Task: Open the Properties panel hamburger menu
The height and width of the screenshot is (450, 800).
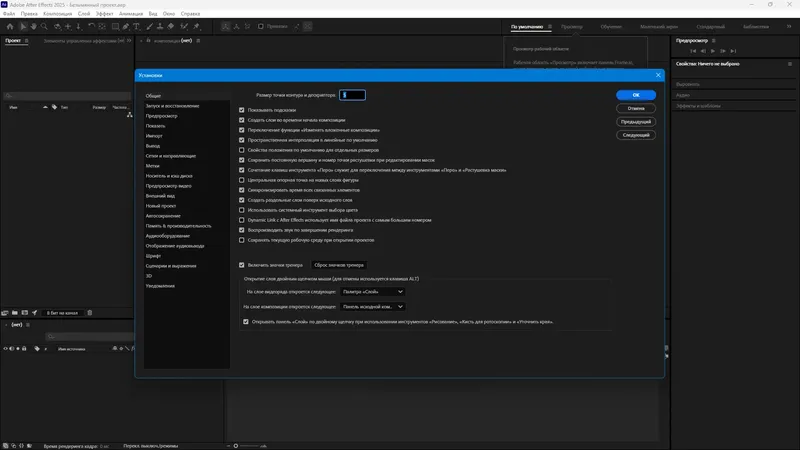Action: [790, 64]
